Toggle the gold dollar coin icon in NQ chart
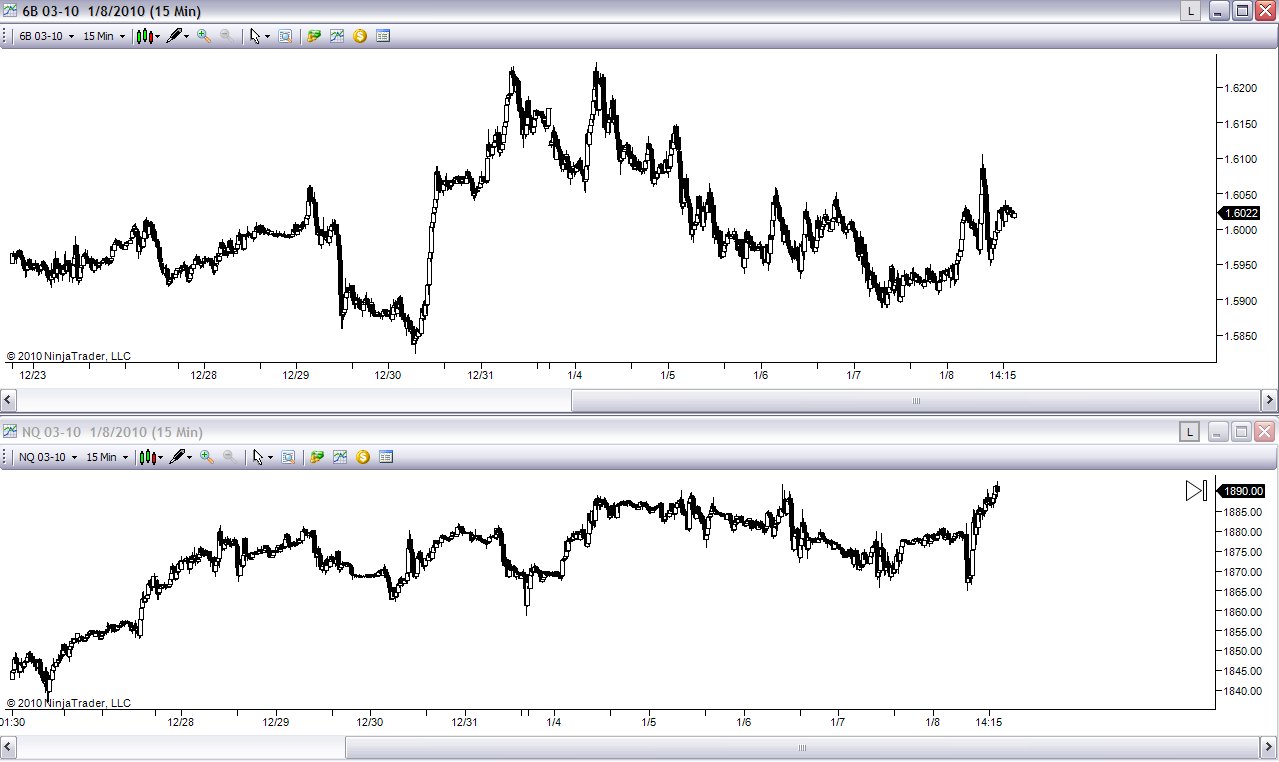 point(363,457)
